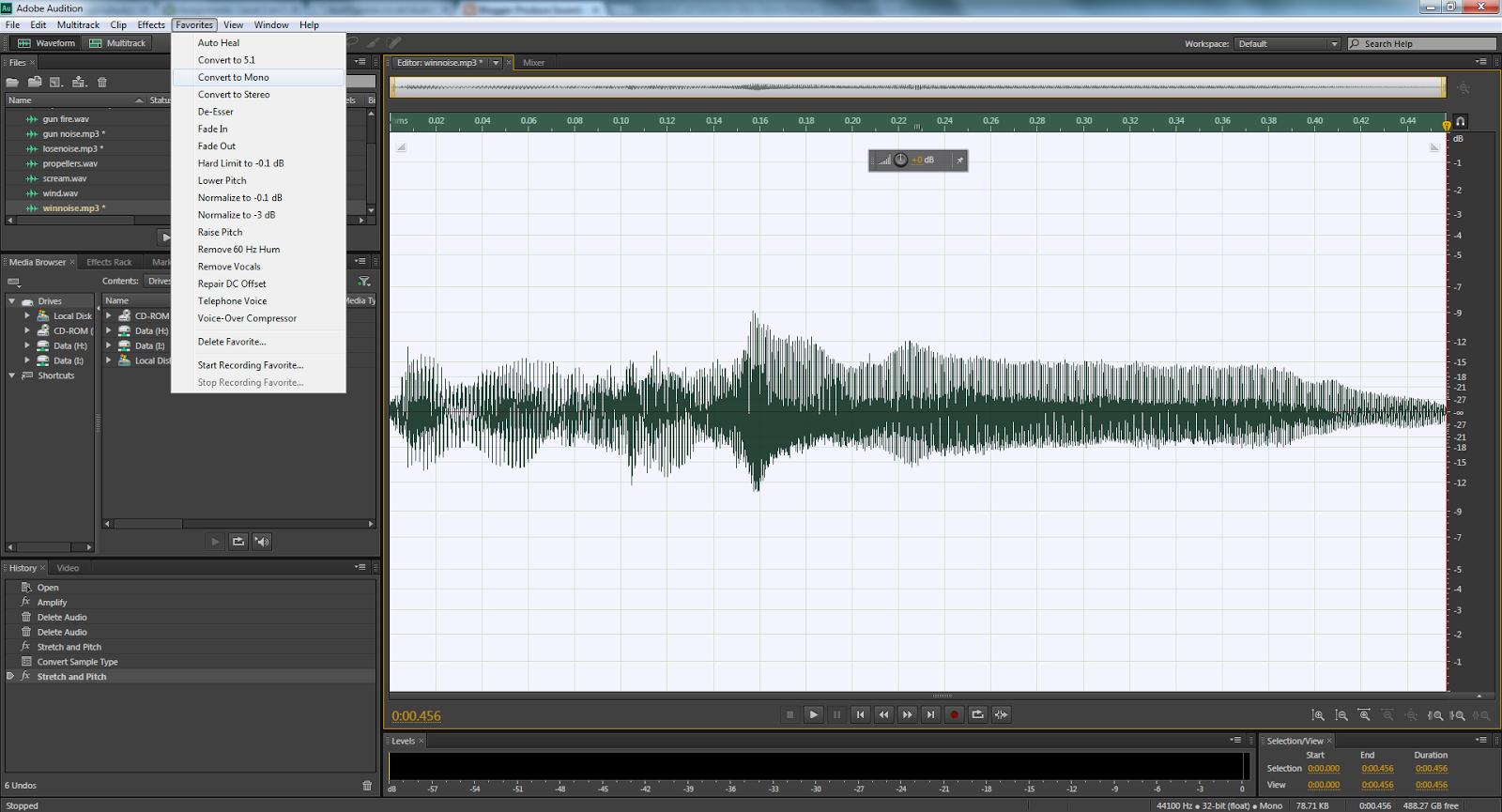Click the filter file types funnel icon
1502x812 pixels.
[364, 281]
